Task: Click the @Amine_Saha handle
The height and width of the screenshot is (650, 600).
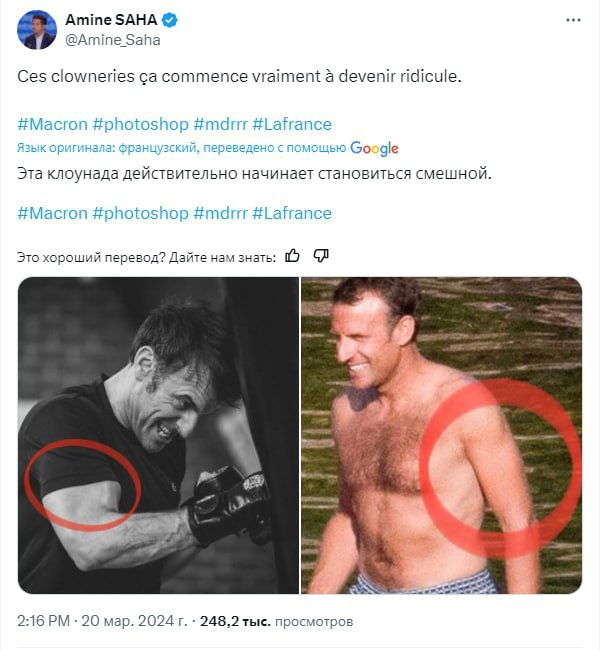Action: pos(113,40)
